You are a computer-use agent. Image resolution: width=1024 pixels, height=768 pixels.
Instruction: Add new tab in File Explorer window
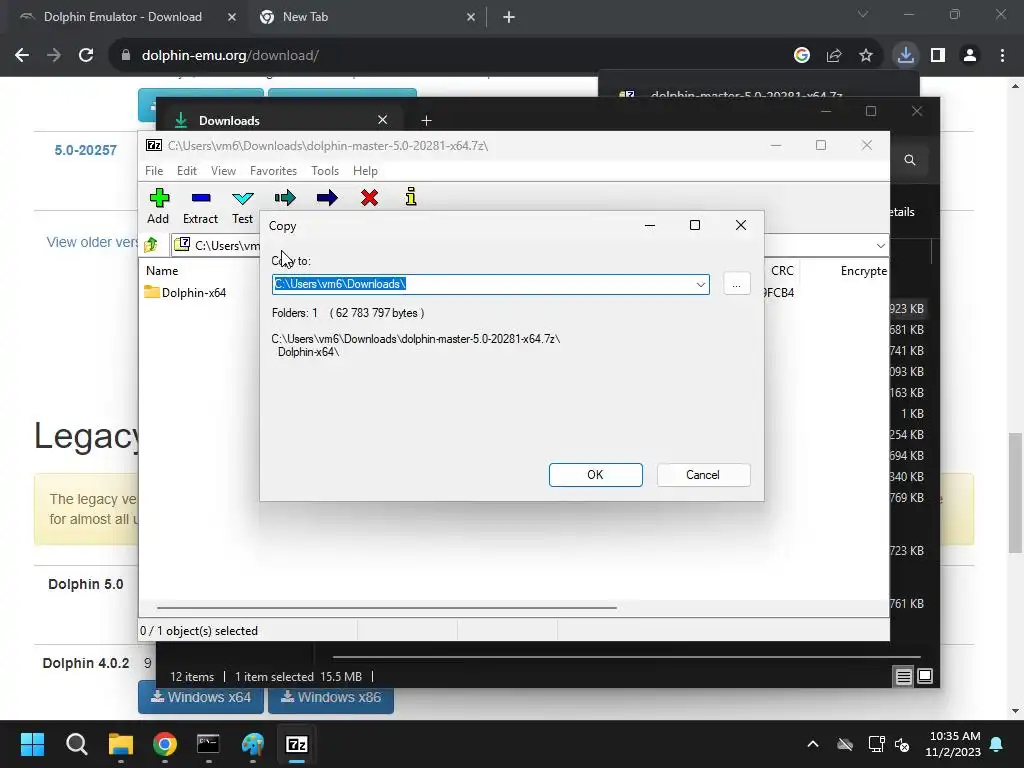[426, 120]
